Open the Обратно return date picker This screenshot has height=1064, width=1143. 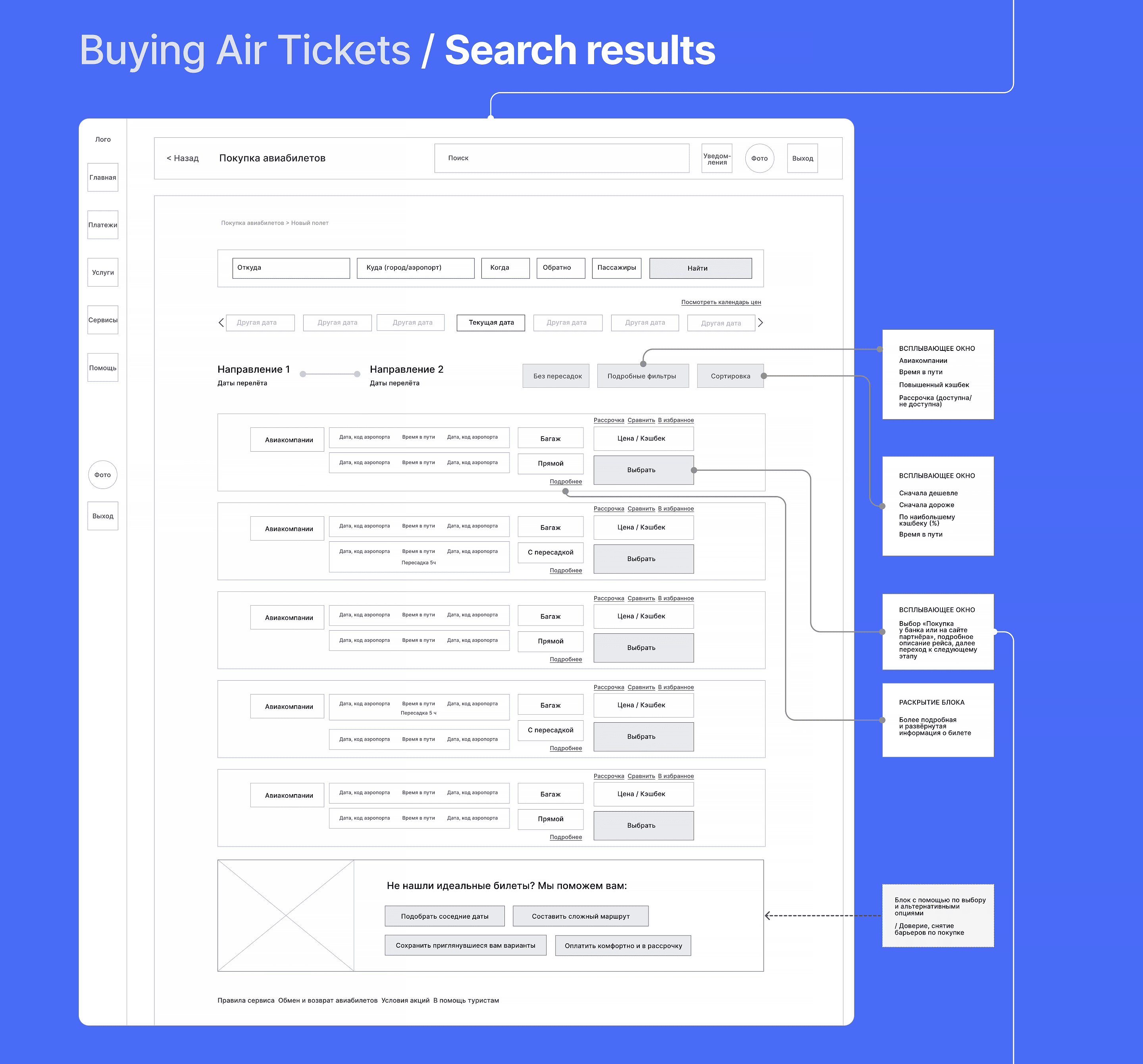coord(560,268)
